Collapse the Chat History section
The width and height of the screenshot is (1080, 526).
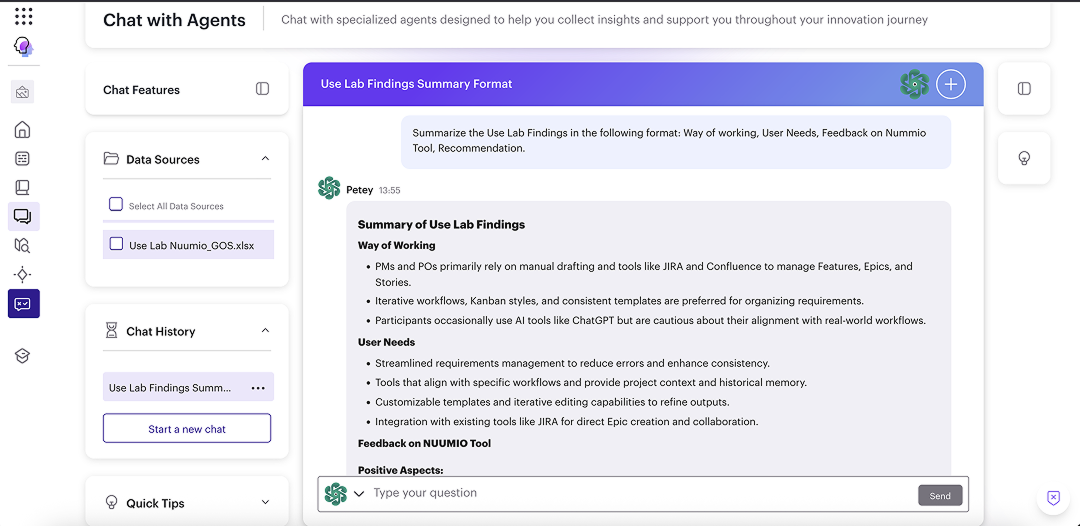click(x=265, y=331)
